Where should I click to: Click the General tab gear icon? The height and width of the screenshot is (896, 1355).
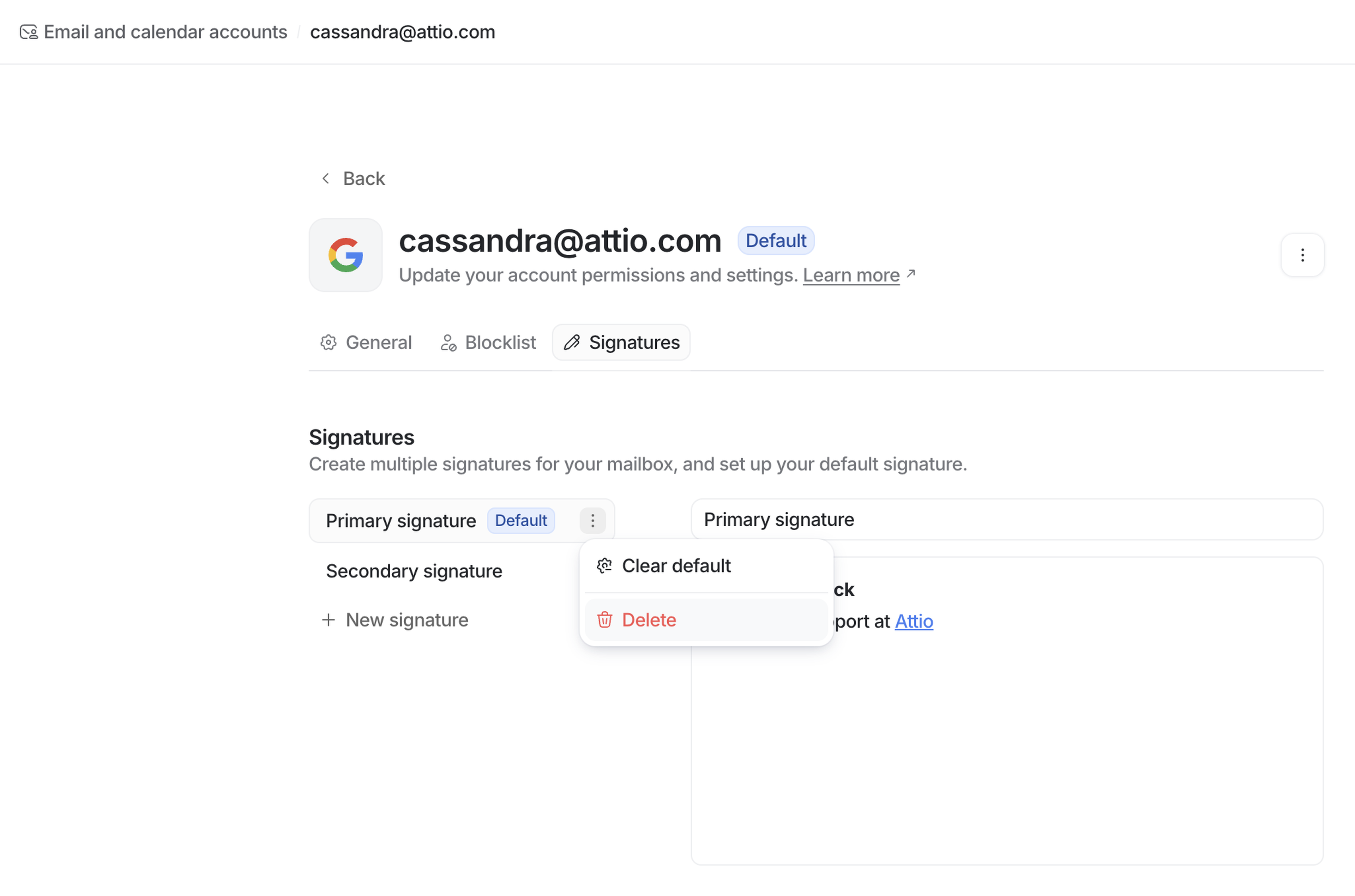(x=329, y=342)
